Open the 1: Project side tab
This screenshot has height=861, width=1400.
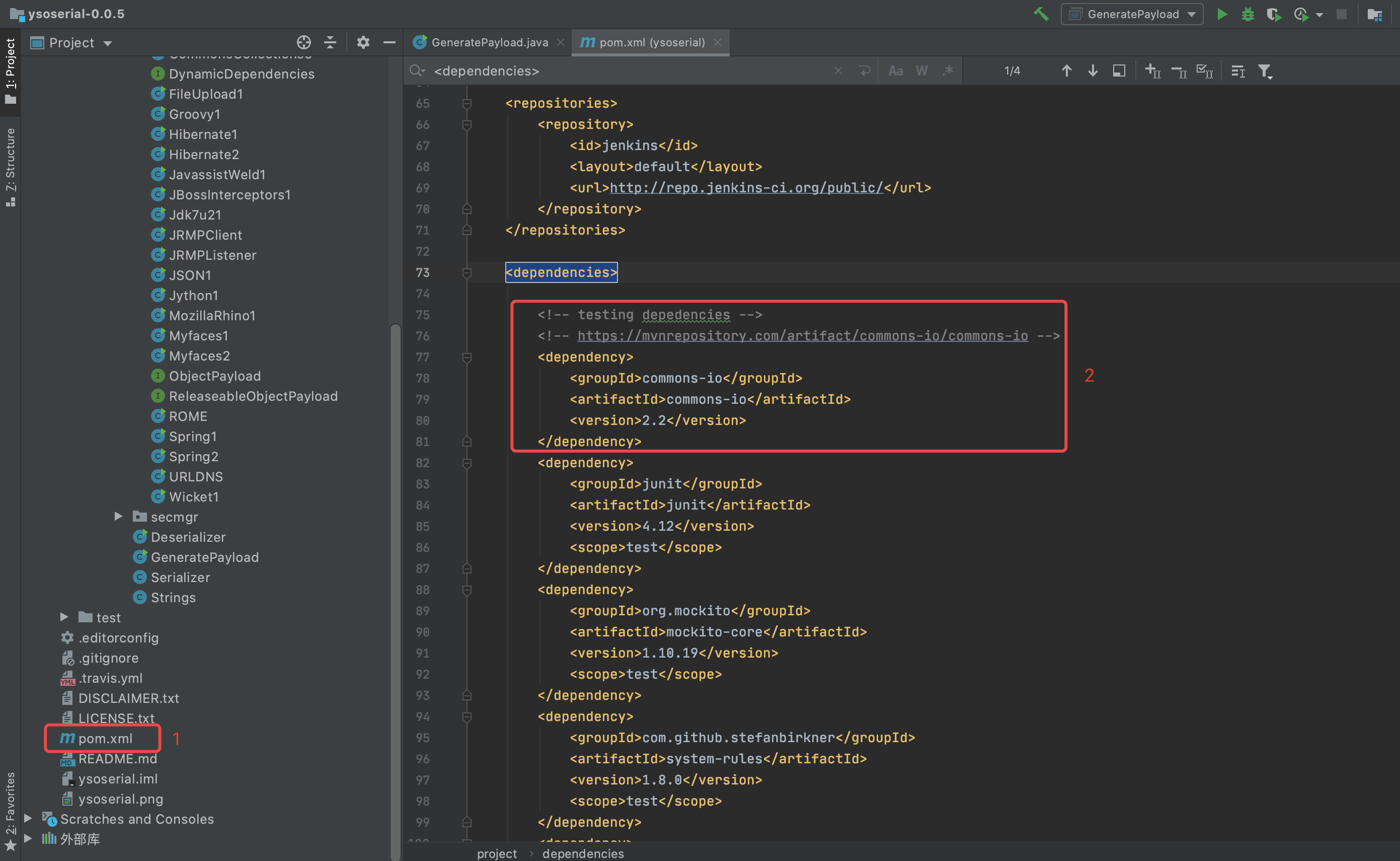coord(10,71)
